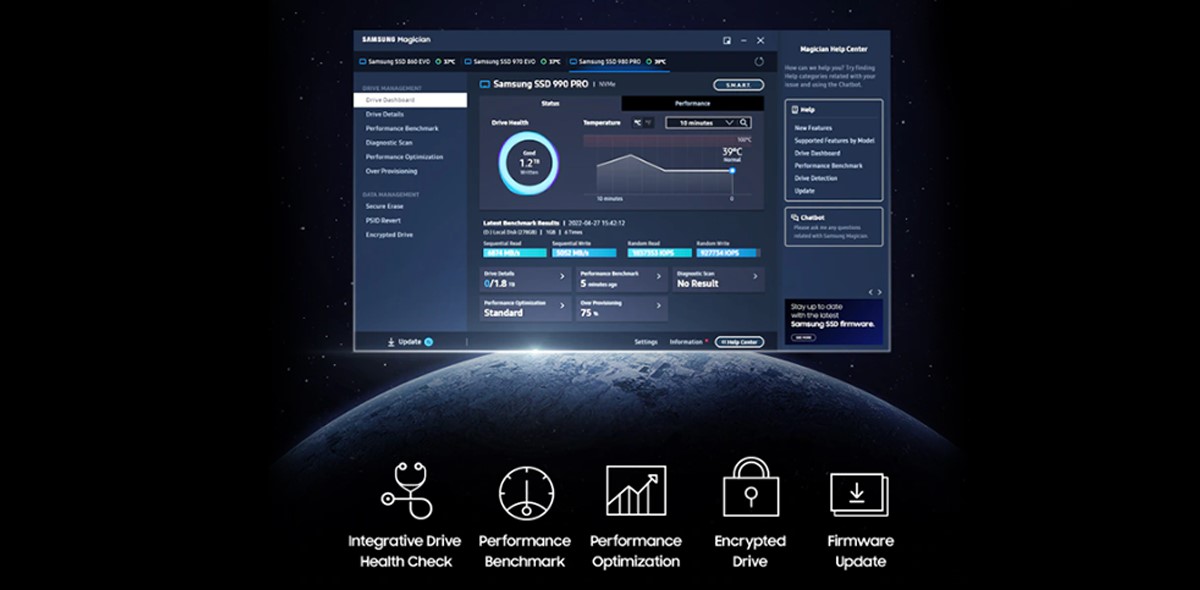Click the Update button at bottom left
Viewport: 1200px width, 590px height.
pos(410,342)
